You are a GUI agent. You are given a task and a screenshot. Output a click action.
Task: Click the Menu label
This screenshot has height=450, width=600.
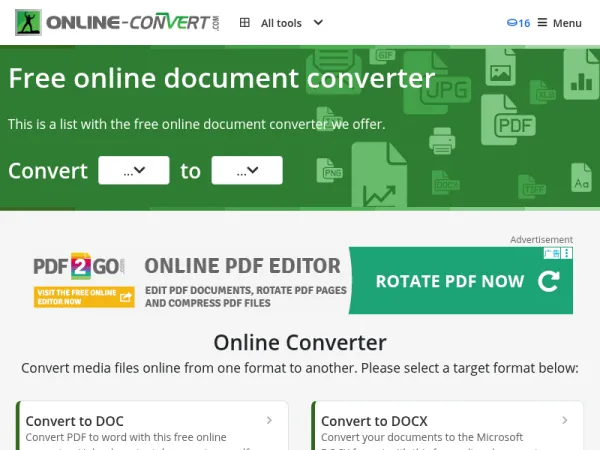coord(567,23)
